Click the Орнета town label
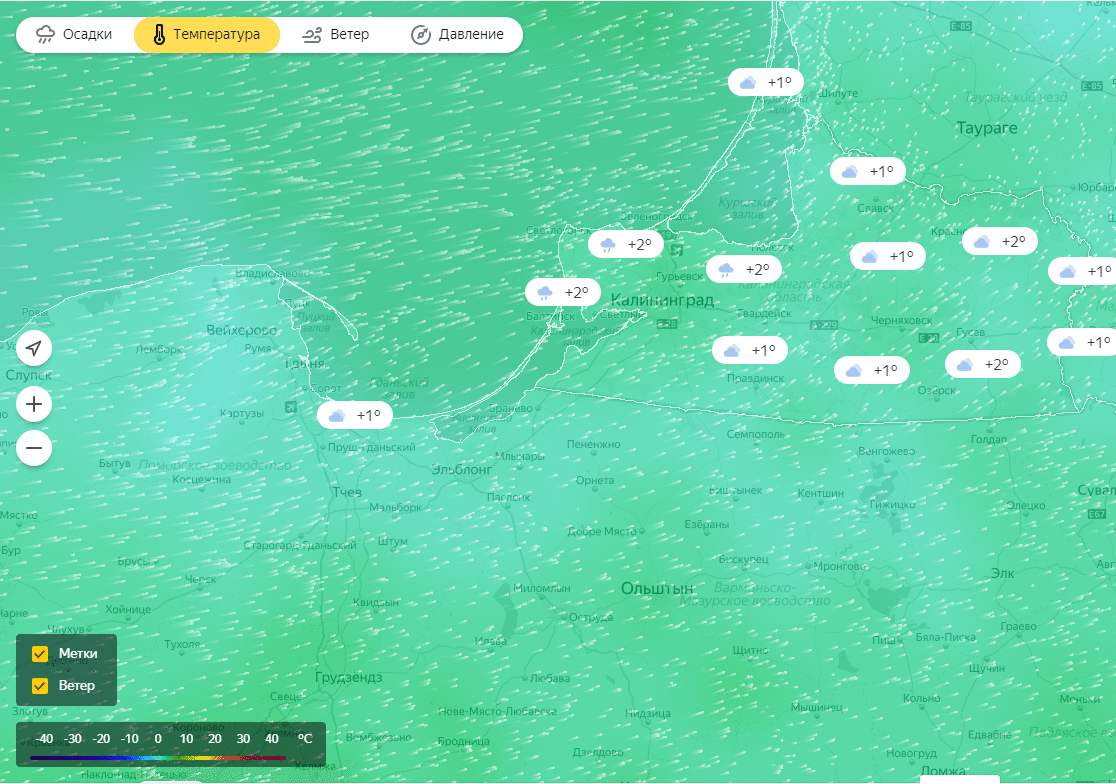1116x784 pixels. (594, 480)
